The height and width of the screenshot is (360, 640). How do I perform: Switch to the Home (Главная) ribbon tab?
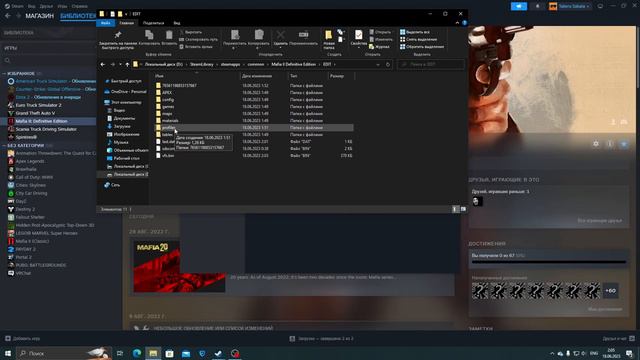[x=127, y=23]
